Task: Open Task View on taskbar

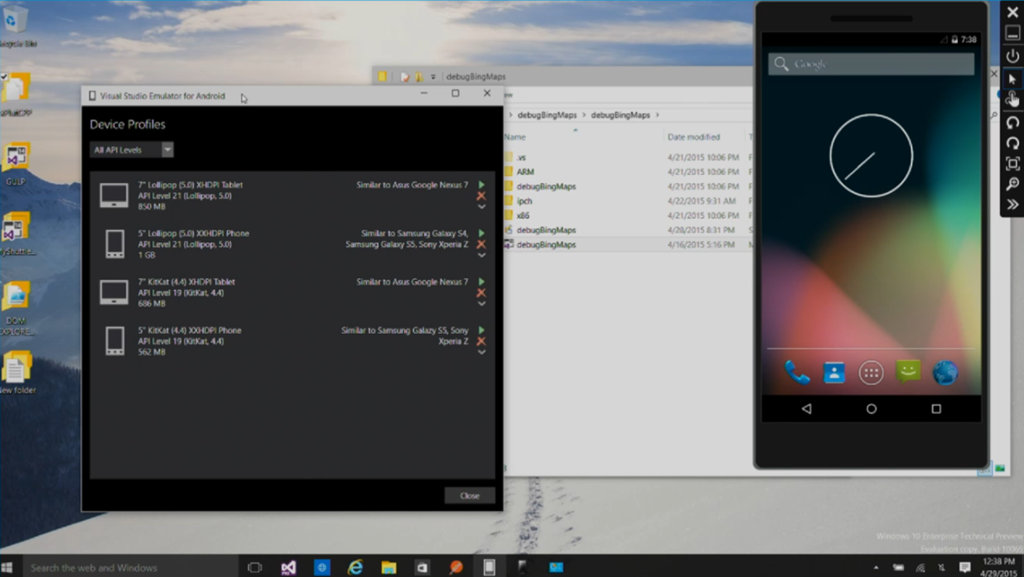Action: point(255,567)
